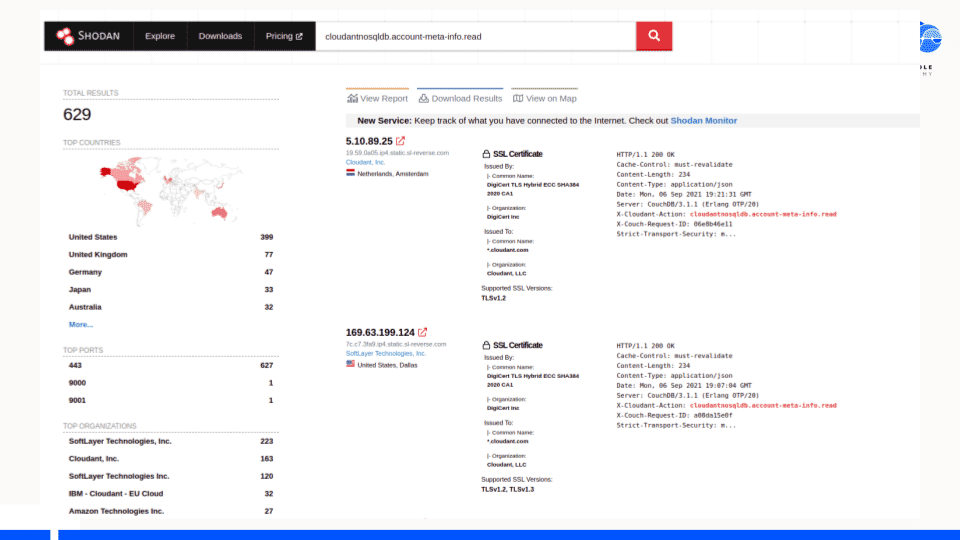Click the Pricing external-link icon
960x540 pixels.
click(299, 37)
